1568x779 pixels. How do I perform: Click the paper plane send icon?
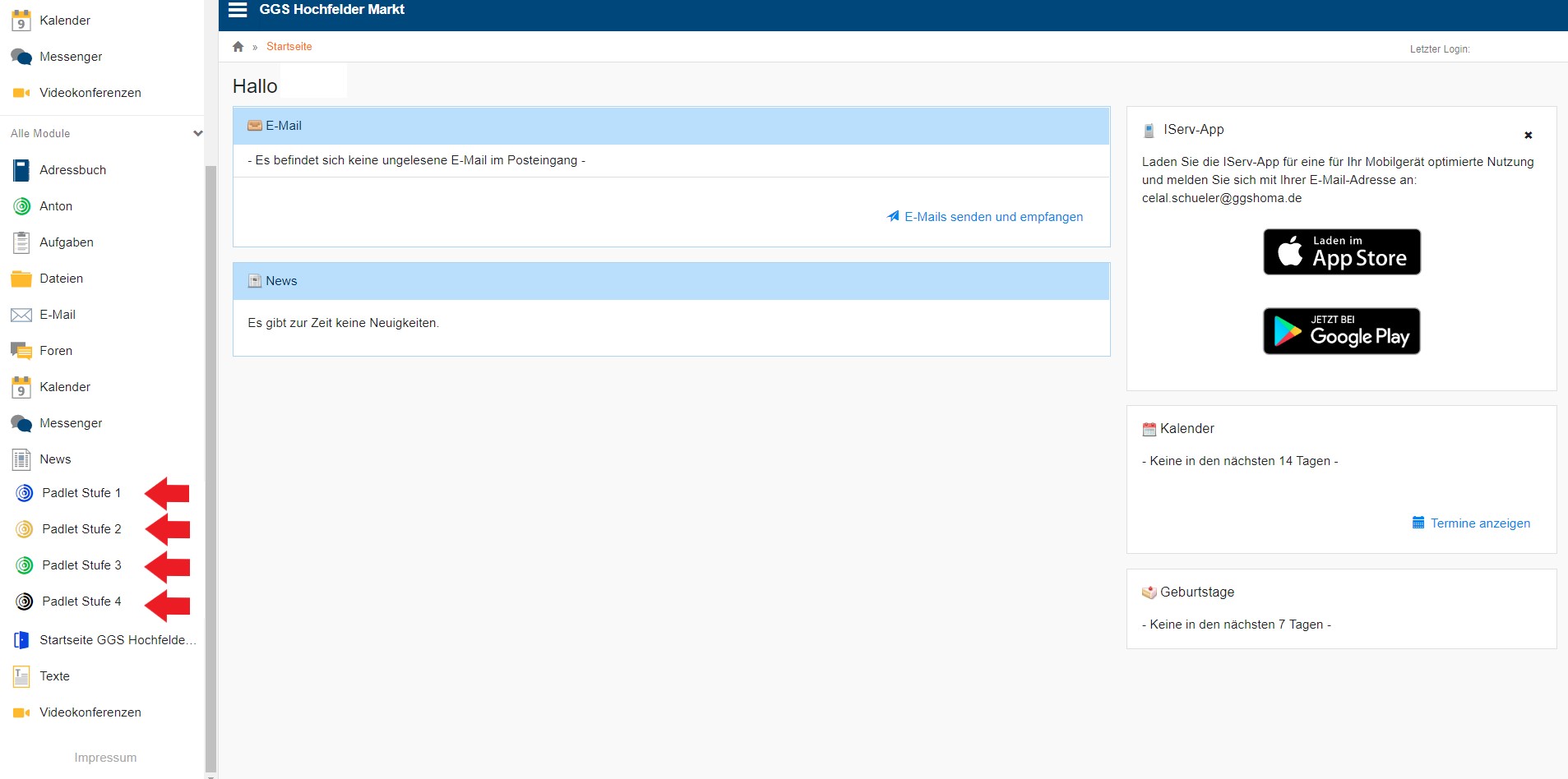coord(894,216)
